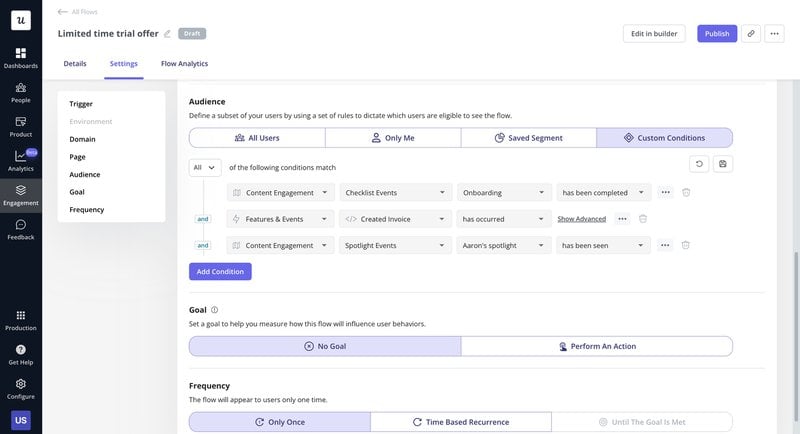Copy the flow link with the link icon
Screen dimensions: 800x434
(x=751, y=34)
